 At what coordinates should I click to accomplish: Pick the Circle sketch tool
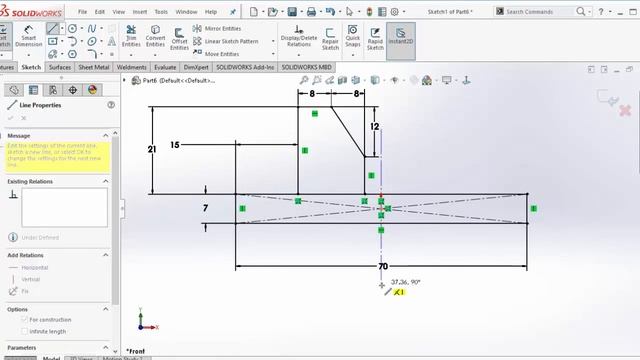(x=72, y=29)
